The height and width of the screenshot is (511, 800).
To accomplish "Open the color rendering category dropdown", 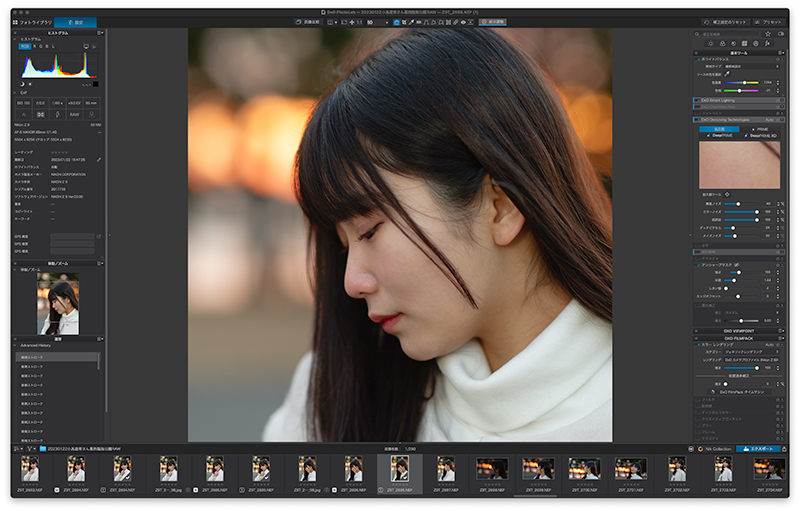I will 752,352.
